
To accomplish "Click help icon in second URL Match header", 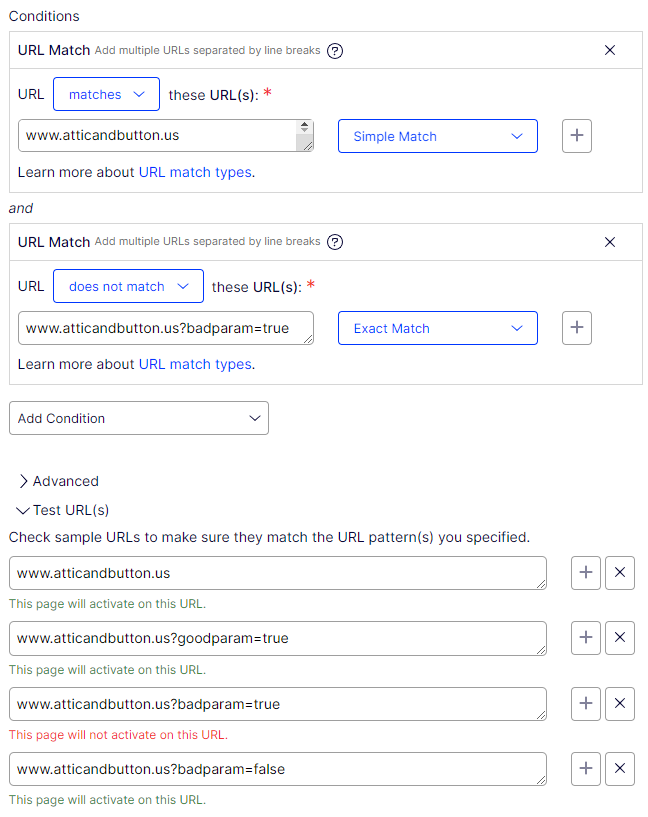I will (x=335, y=242).
